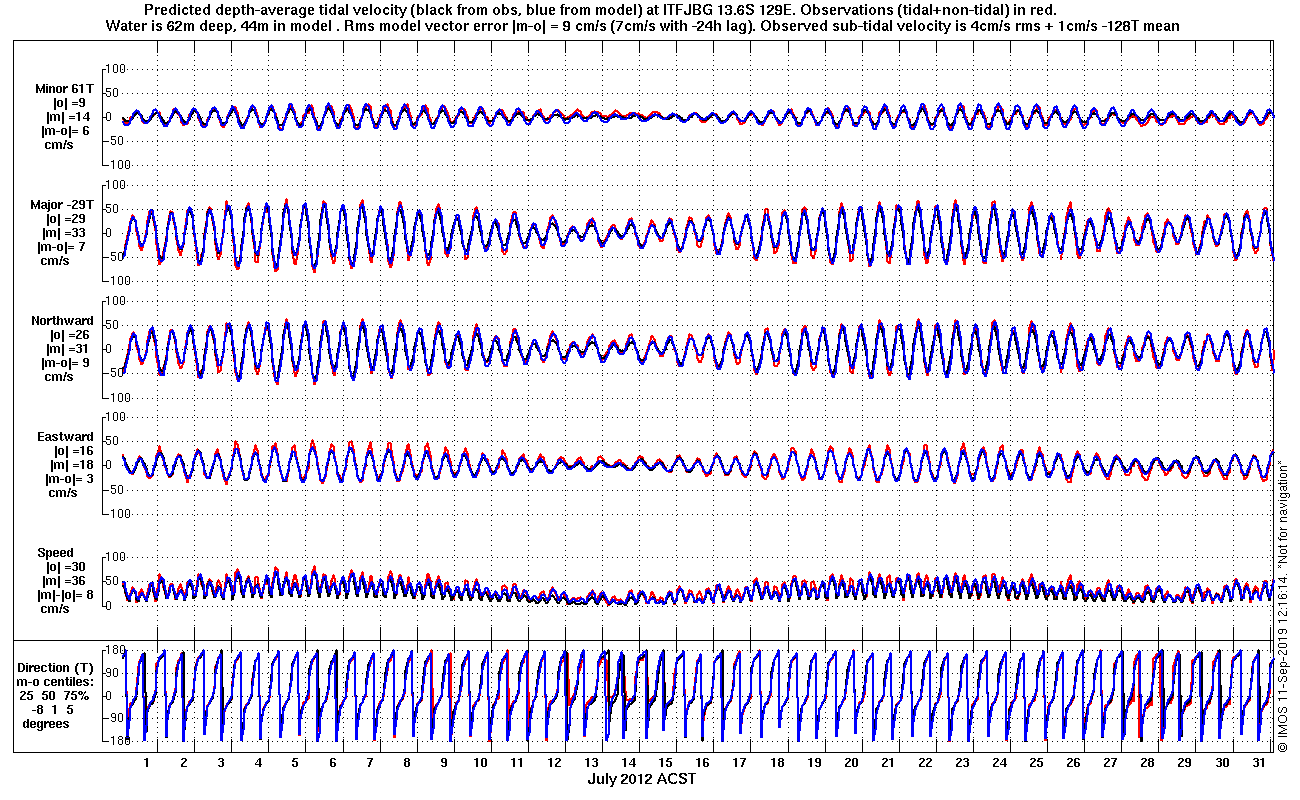Image resolution: width=1300 pixels, height=800 pixels.
Task: Click date tick "5" on the x-axis
Action: (295, 763)
